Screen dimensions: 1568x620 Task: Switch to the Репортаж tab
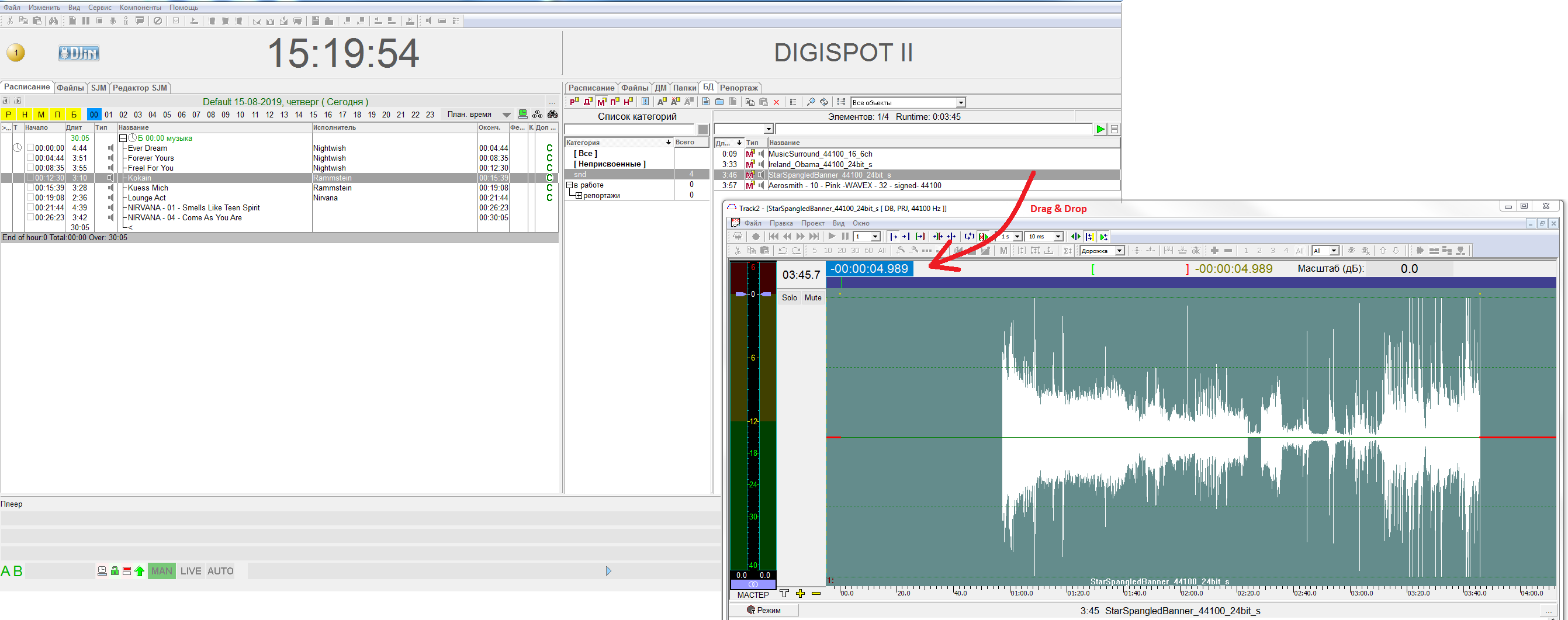[x=739, y=88]
